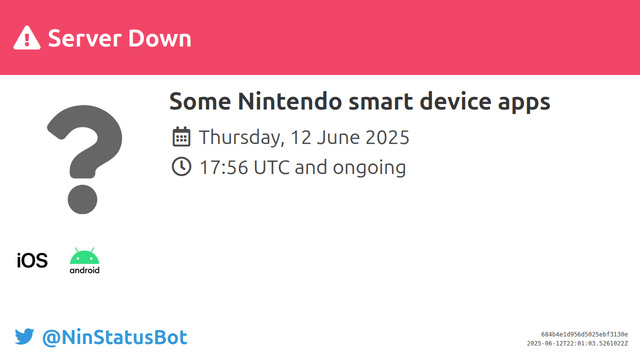Click the calendar icon beside the date

pos(181,137)
